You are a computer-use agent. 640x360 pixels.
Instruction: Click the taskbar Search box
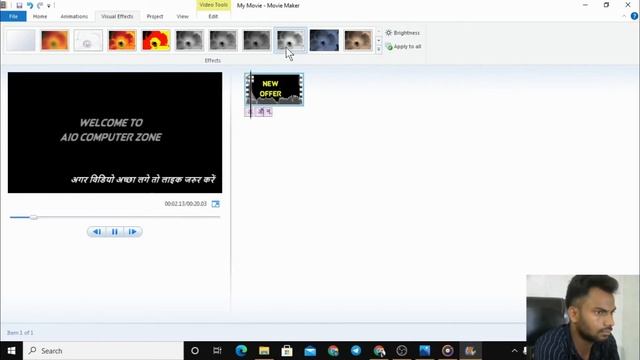coord(103,351)
